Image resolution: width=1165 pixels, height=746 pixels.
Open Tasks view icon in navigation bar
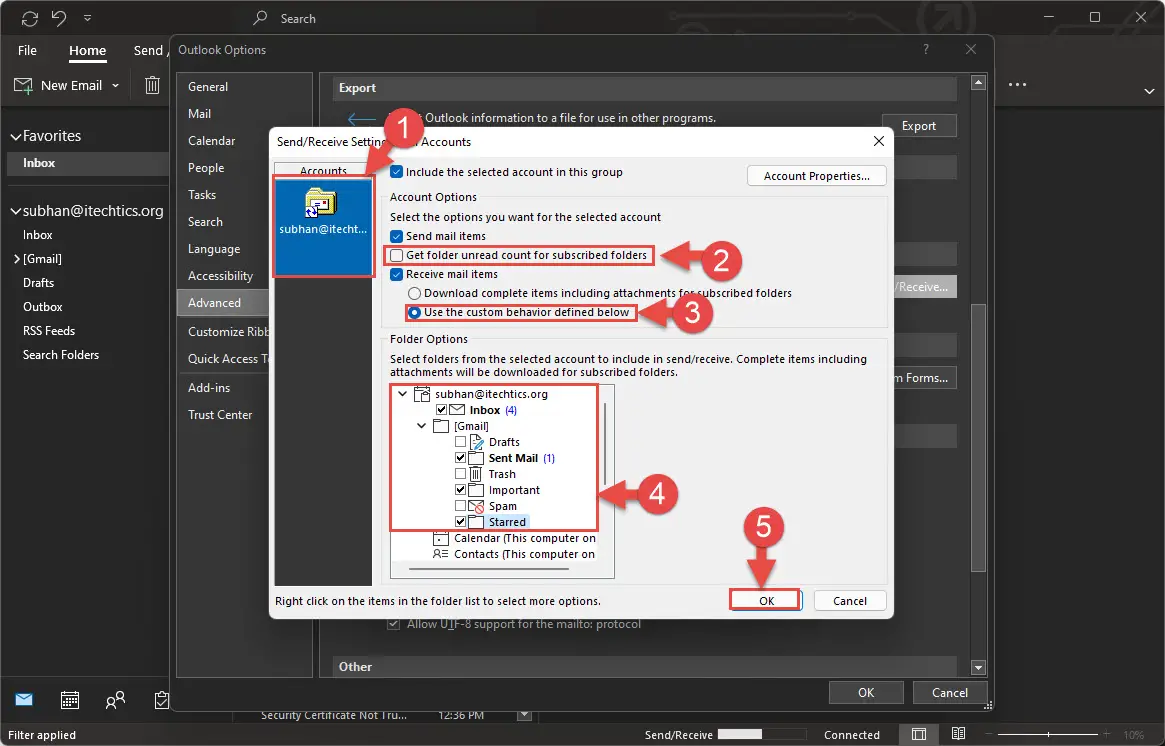[x=161, y=699]
